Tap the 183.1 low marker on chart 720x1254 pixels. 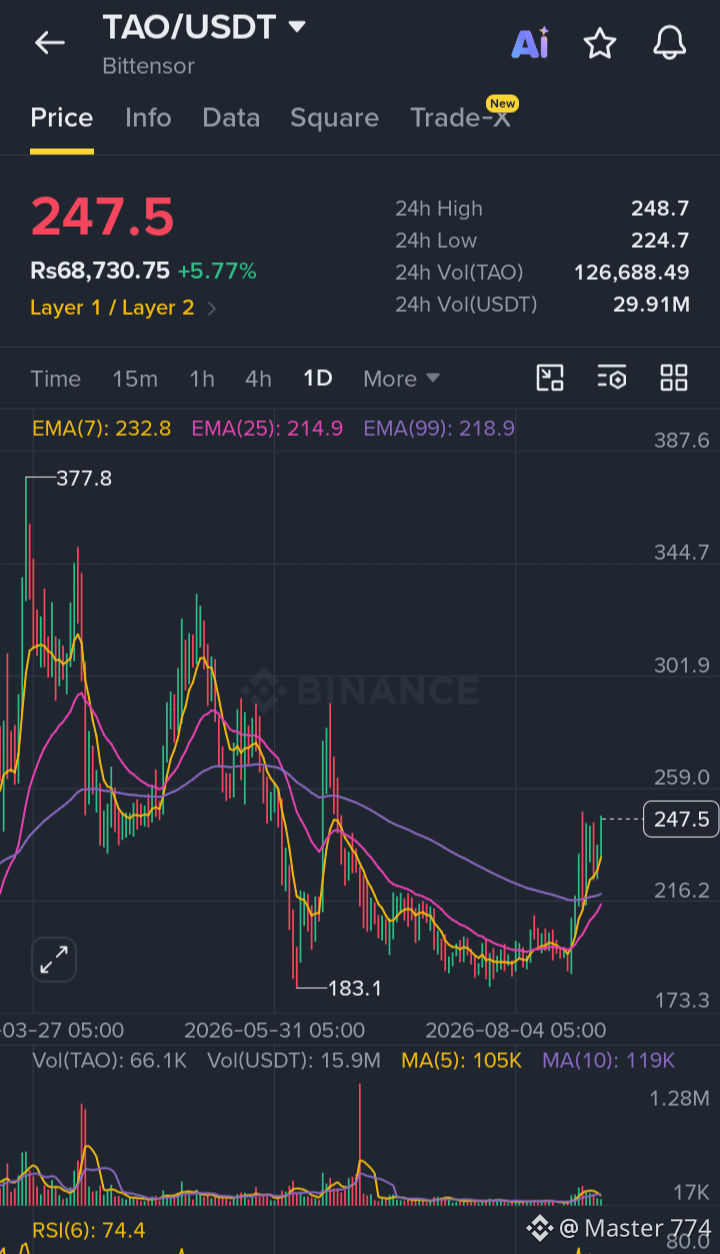click(x=355, y=988)
